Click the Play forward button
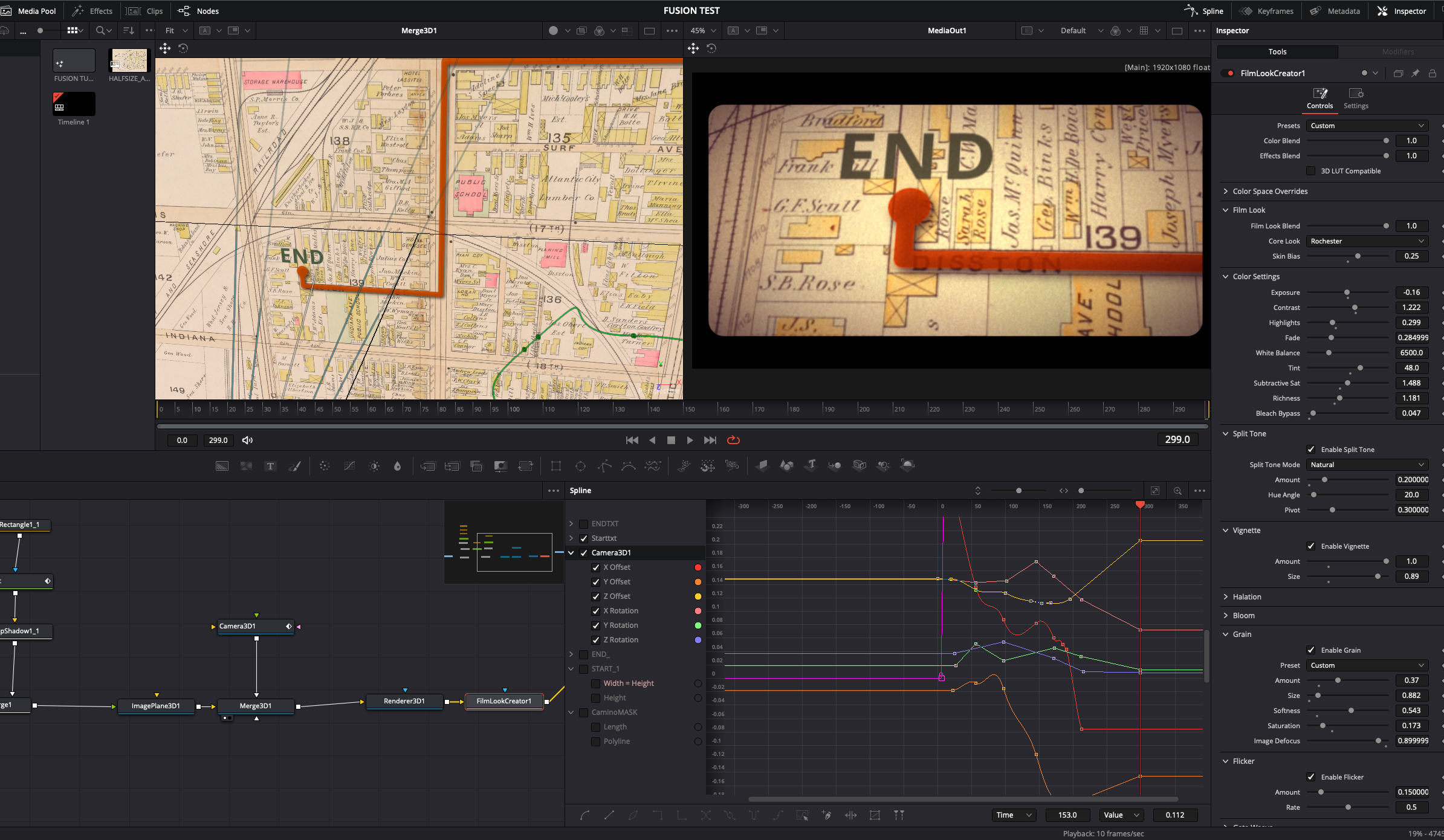The width and height of the screenshot is (1444, 840). coord(690,441)
